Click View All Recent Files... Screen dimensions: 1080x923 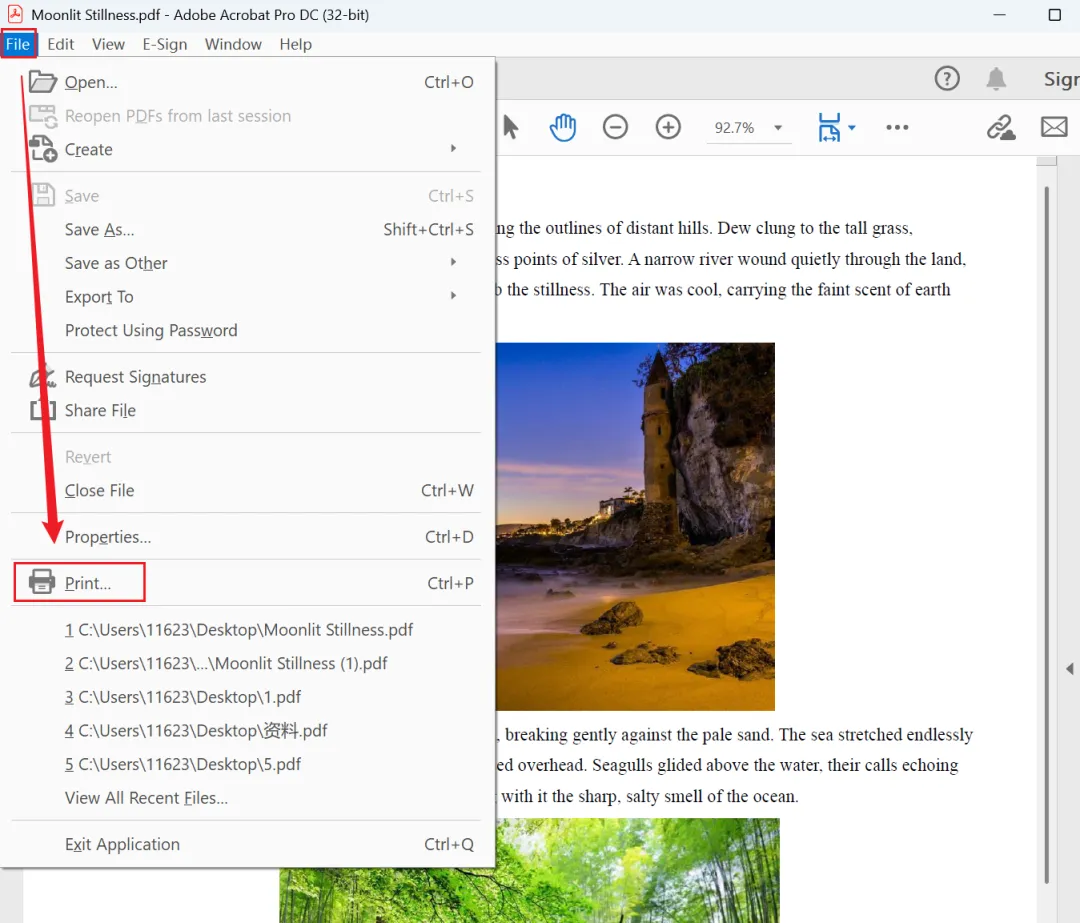tap(146, 798)
